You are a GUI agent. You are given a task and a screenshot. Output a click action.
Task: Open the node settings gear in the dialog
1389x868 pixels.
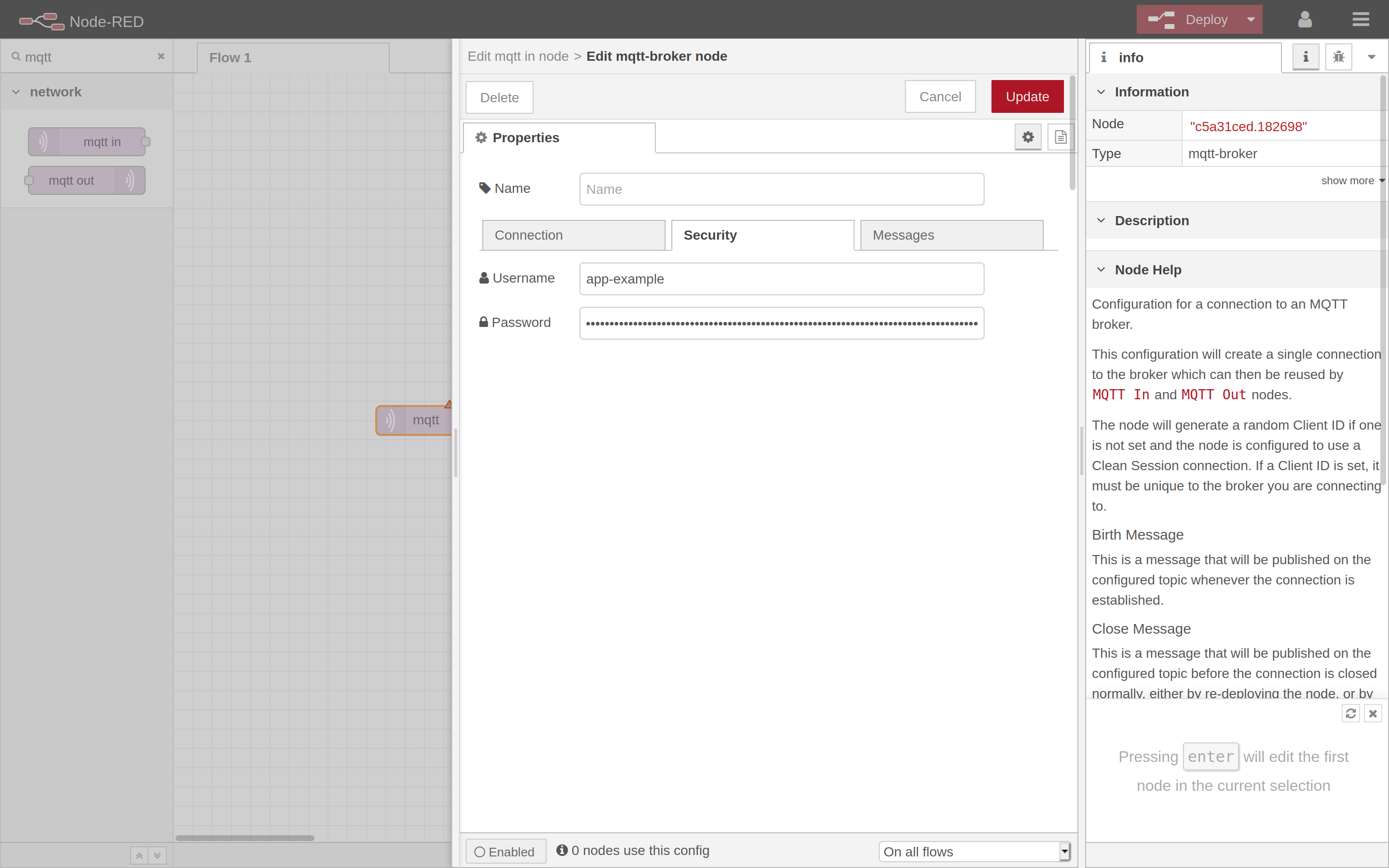1027,136
